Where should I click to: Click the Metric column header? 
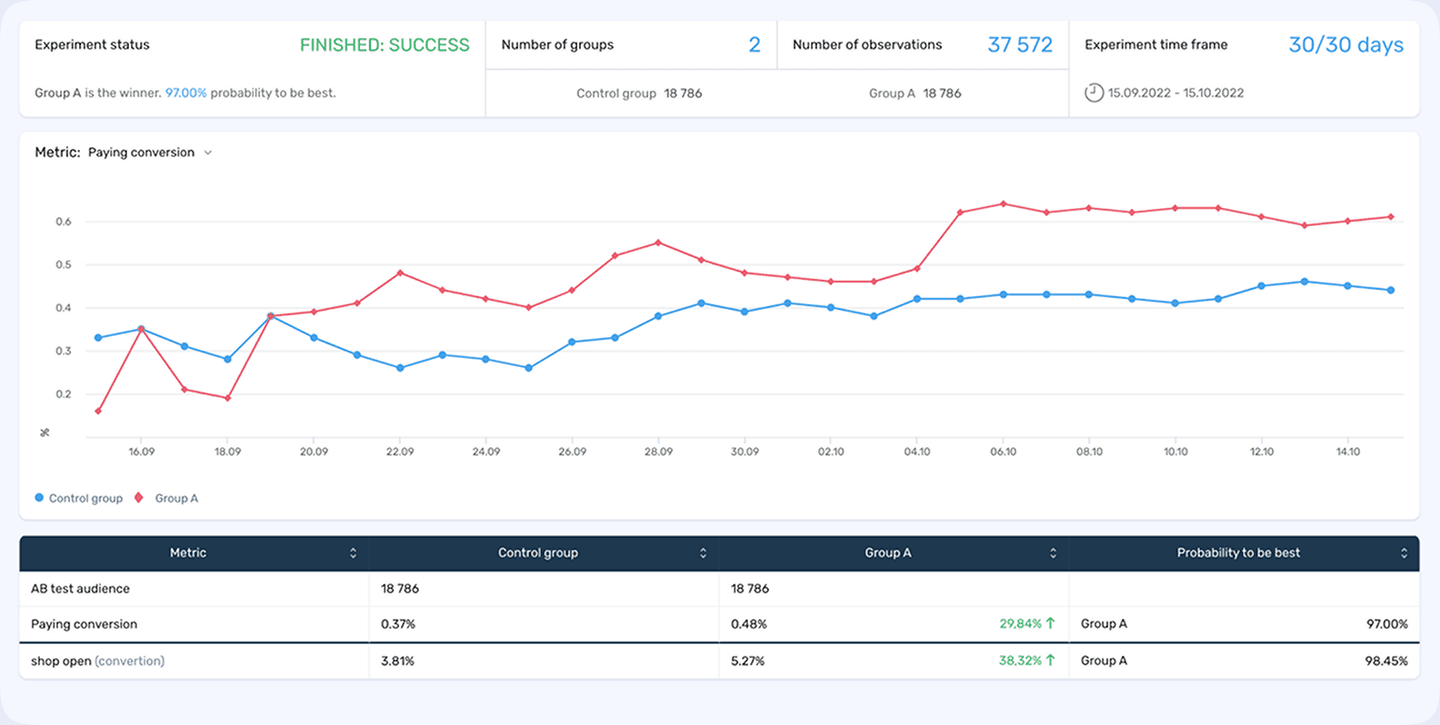pos(188,553)
